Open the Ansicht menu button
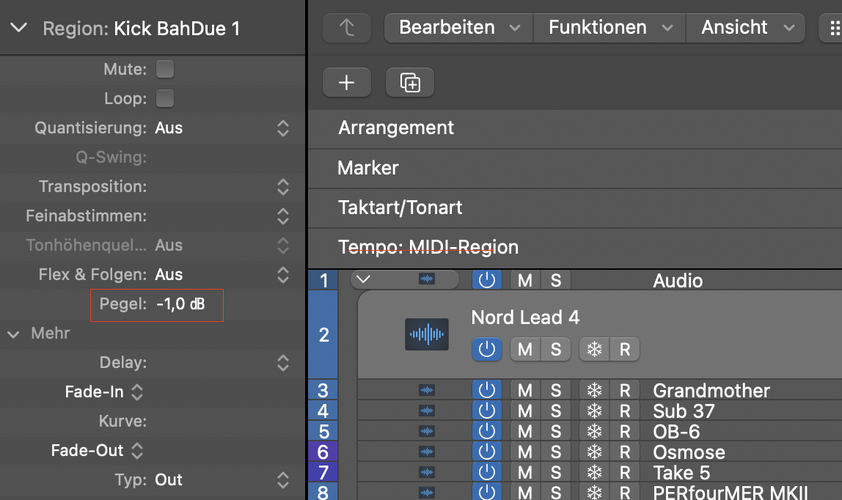This screenshot has height=500, width=842. (x=746, y=28)
